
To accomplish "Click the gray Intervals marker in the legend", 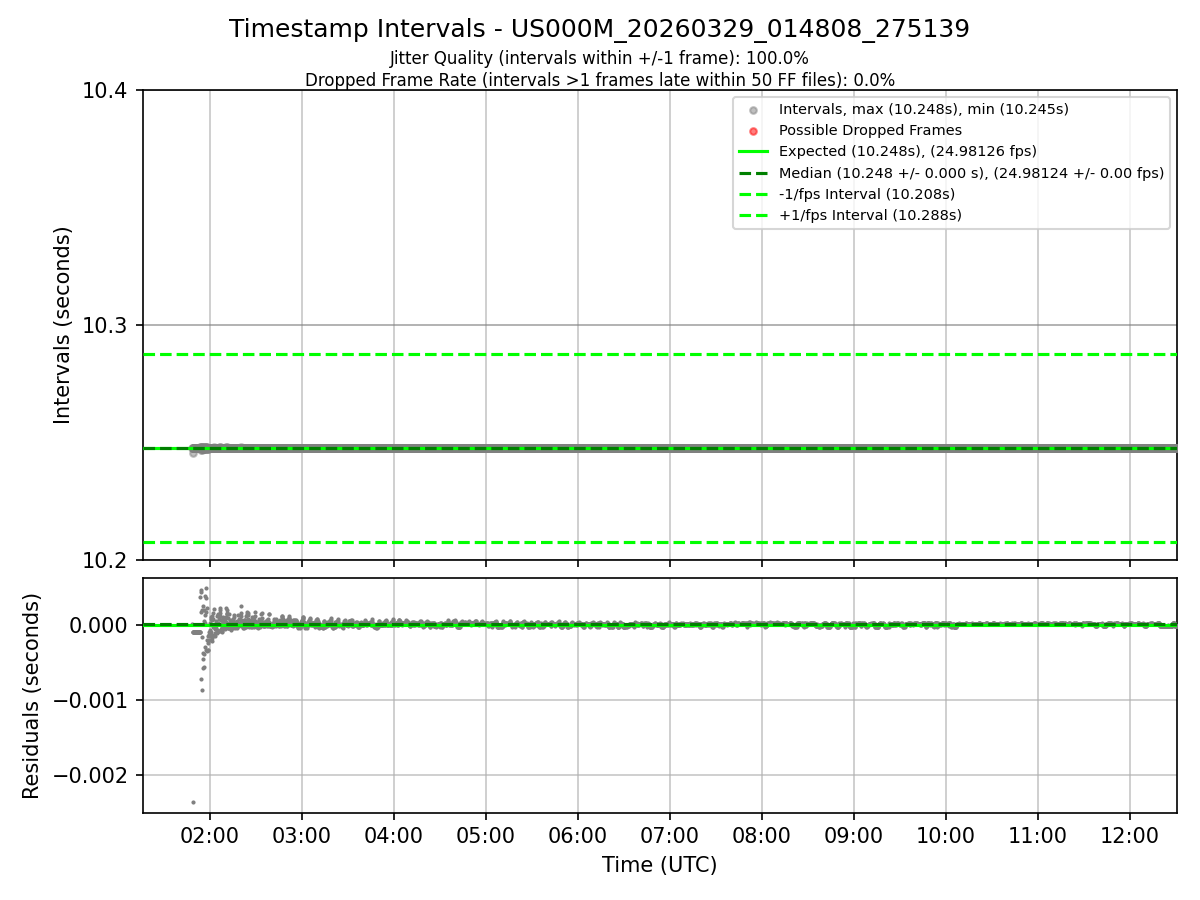I will pos(754,110).
